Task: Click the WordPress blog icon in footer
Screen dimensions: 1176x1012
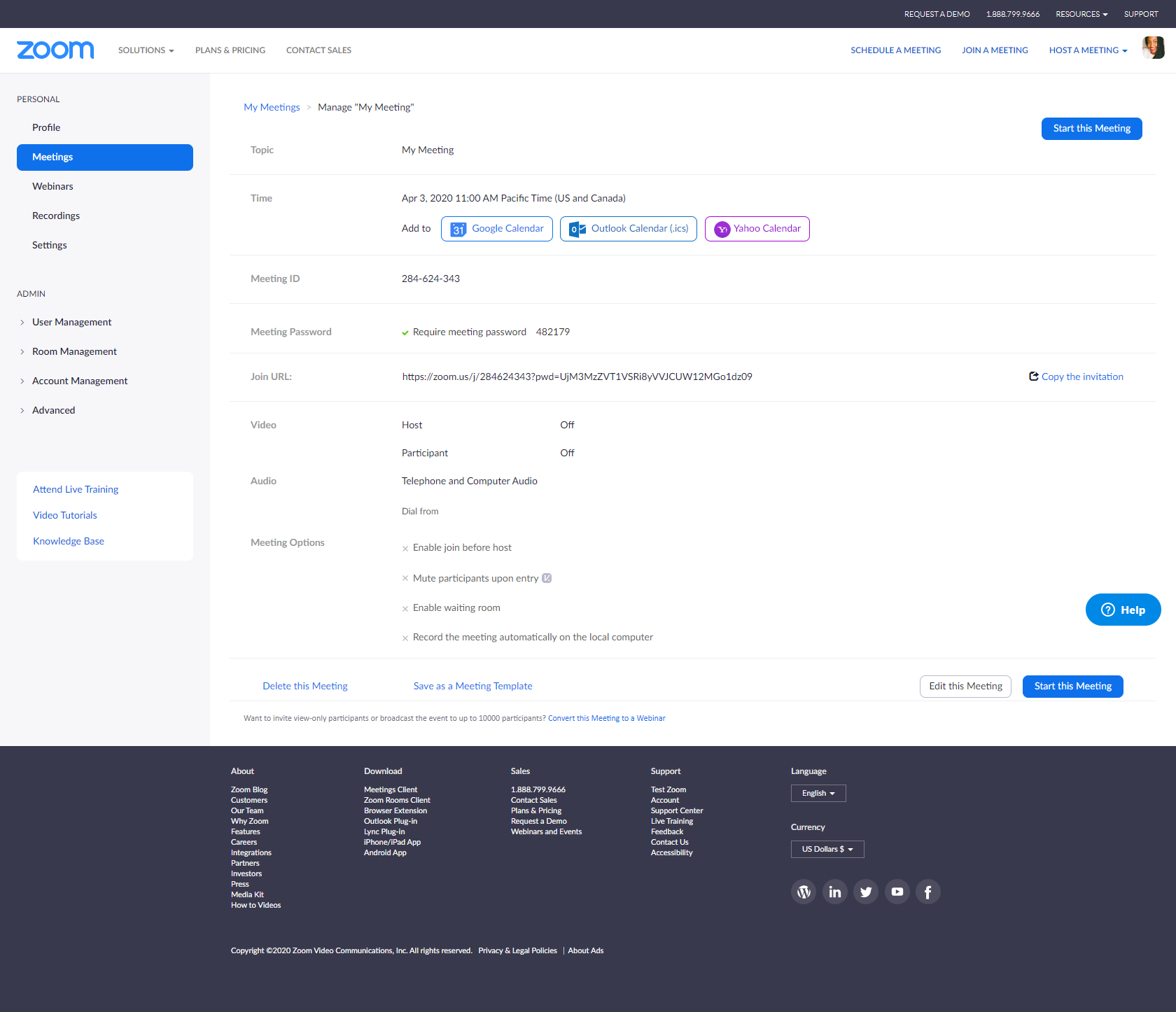Action: (x=804, y=892)
